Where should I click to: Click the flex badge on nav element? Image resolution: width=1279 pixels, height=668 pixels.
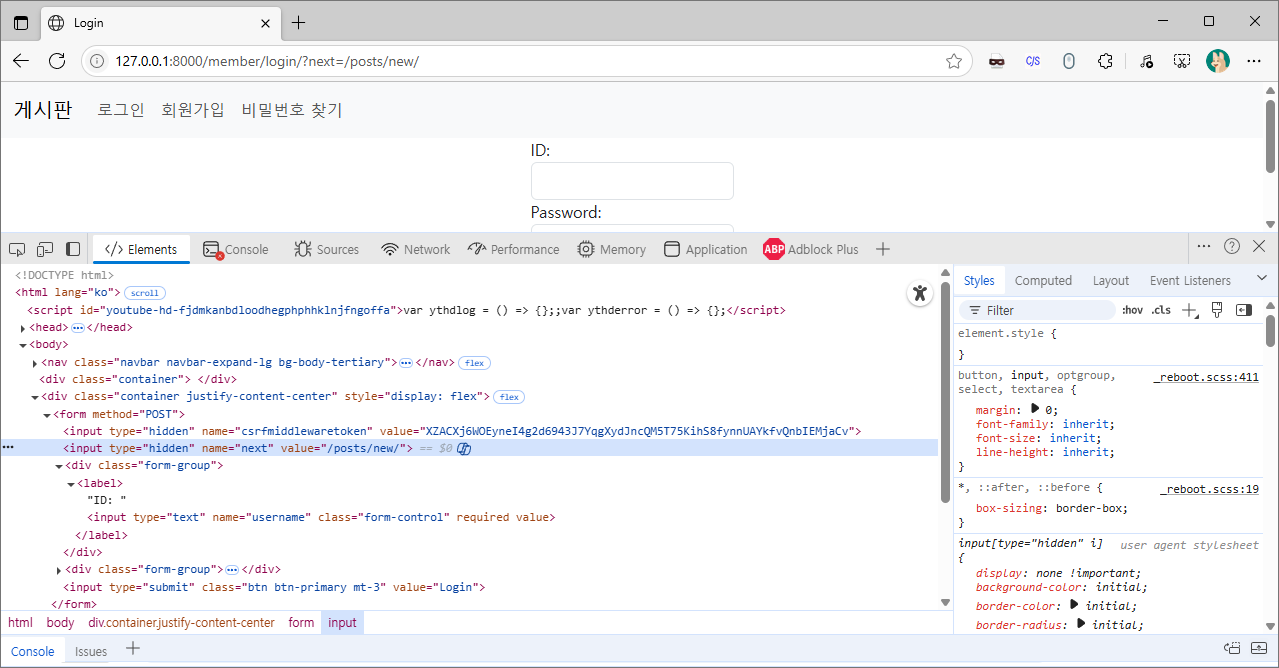tap(474, 362)
